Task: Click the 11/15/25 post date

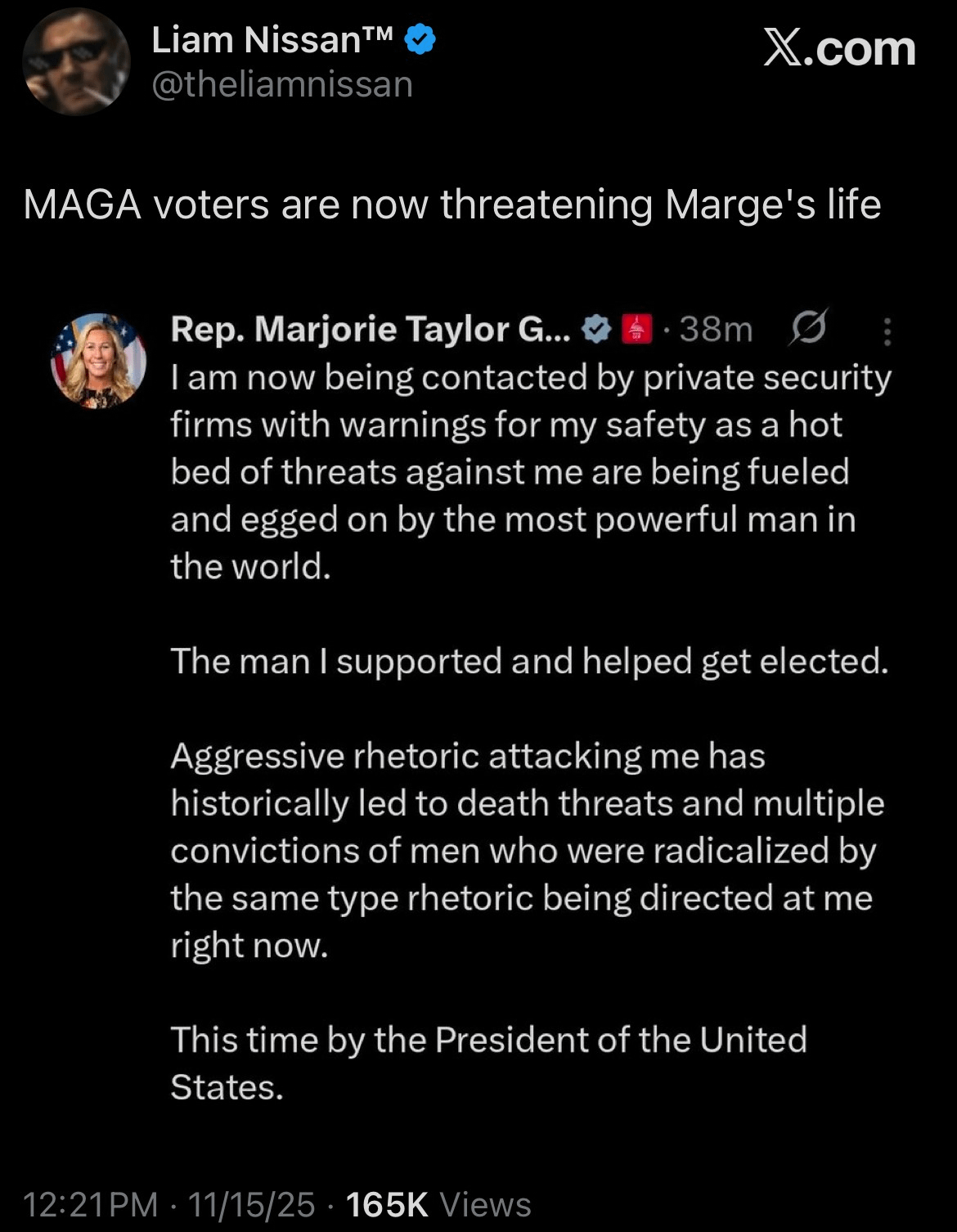Action: pos(251,1204)
